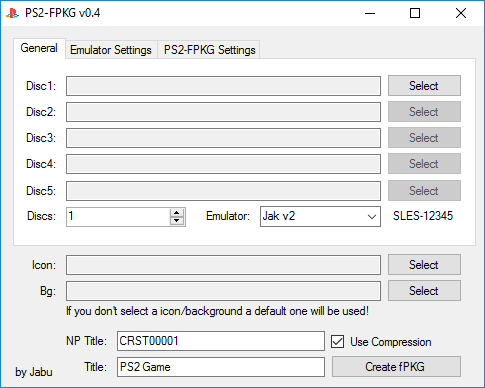Image resolution: width=485 pixels, height=388 pixels.
Task: Switch to Emulator Settings tab
Action: pos(111,50)
